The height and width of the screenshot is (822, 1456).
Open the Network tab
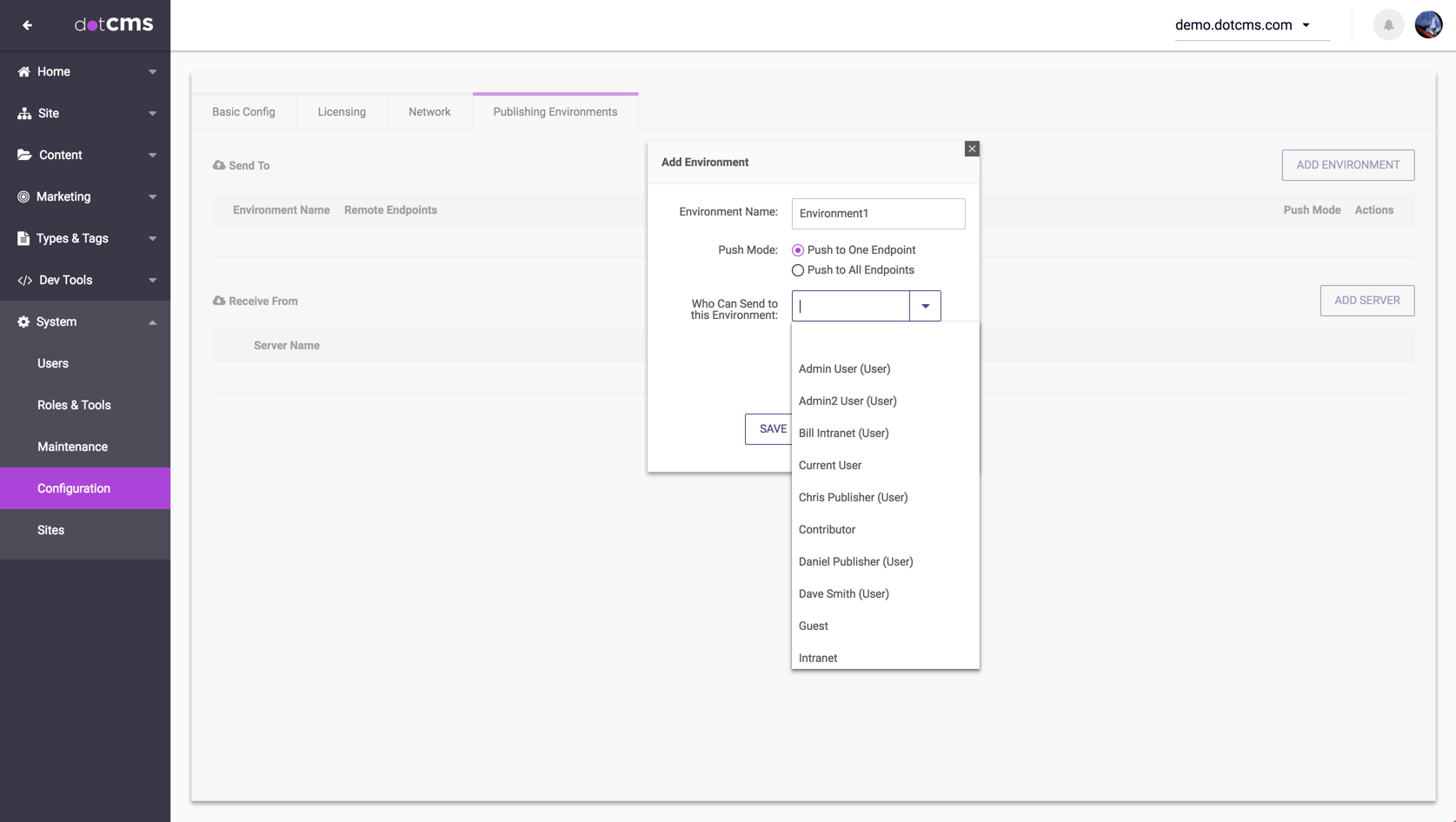point(429,112)
